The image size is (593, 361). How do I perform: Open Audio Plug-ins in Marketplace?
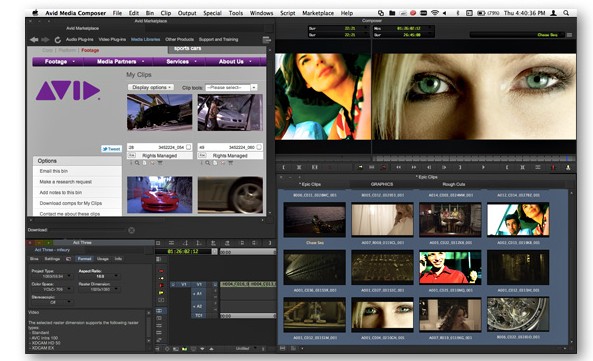tap(79, 39)
